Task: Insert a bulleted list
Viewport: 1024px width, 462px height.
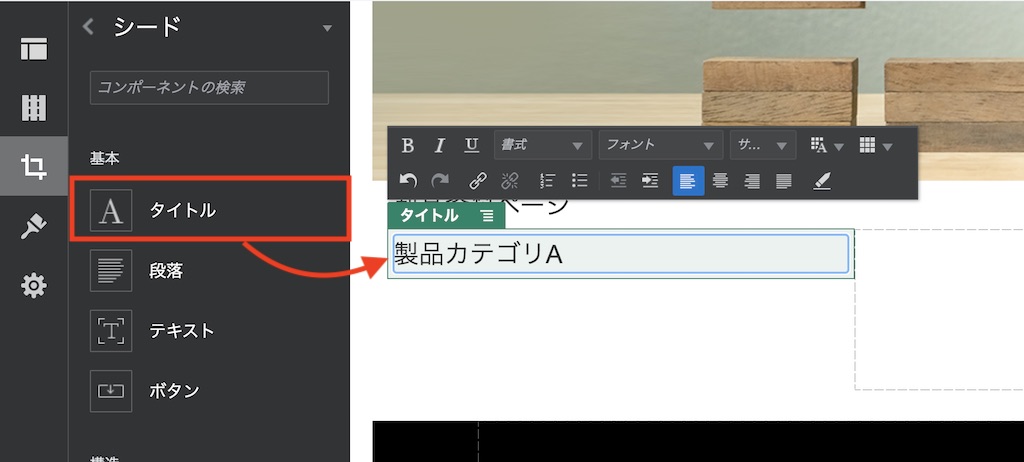Action: [x=579, y=181]
